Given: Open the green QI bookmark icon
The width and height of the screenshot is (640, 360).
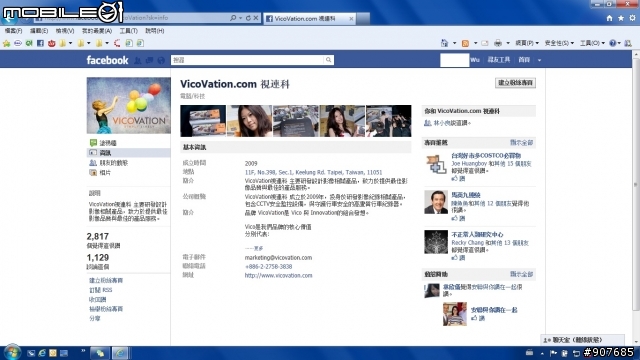Looking at the screenshot, I should pos(29,43).
